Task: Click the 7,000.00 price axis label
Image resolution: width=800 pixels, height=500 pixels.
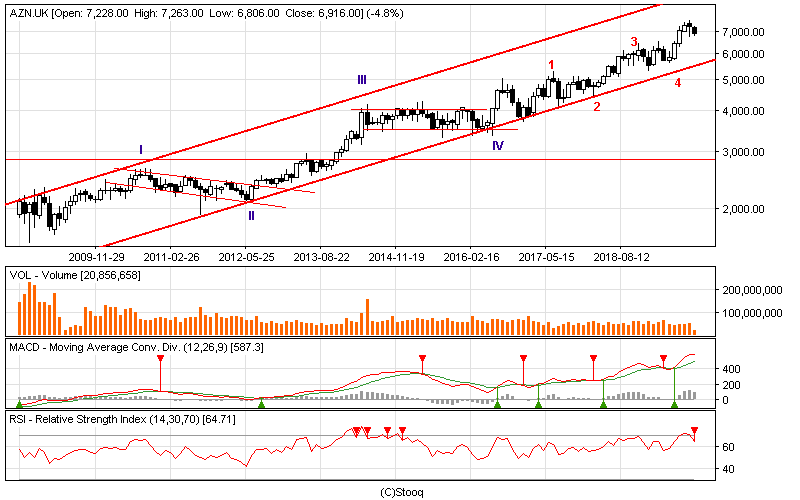Action: [x=743, y=32]
